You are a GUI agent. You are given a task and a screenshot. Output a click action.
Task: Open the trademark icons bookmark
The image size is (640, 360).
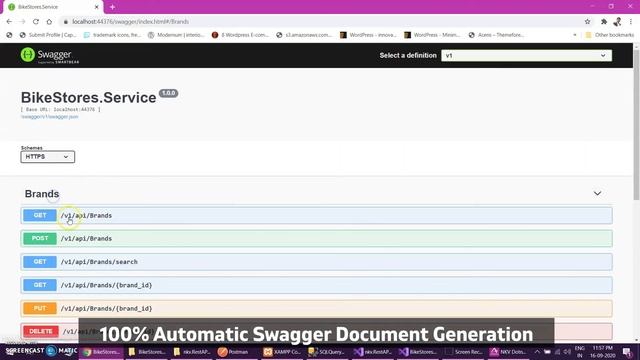click(112, 35)
